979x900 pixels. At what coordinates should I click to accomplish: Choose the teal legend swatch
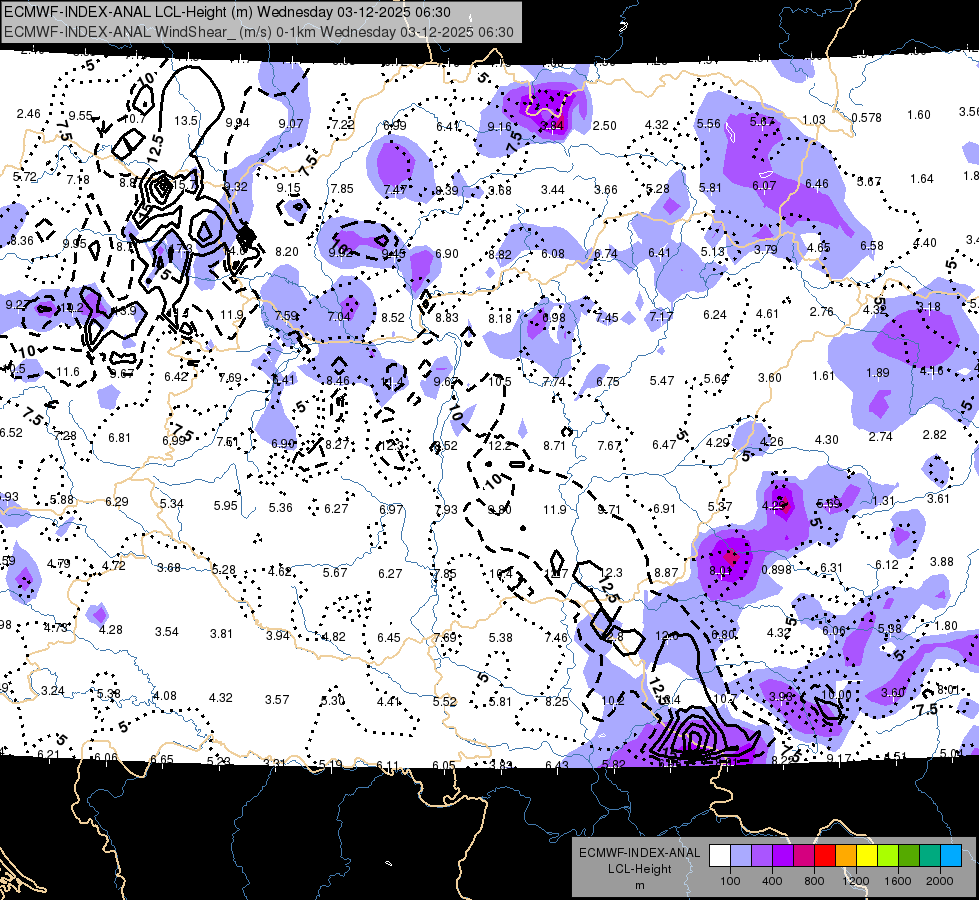coord(930,855)
